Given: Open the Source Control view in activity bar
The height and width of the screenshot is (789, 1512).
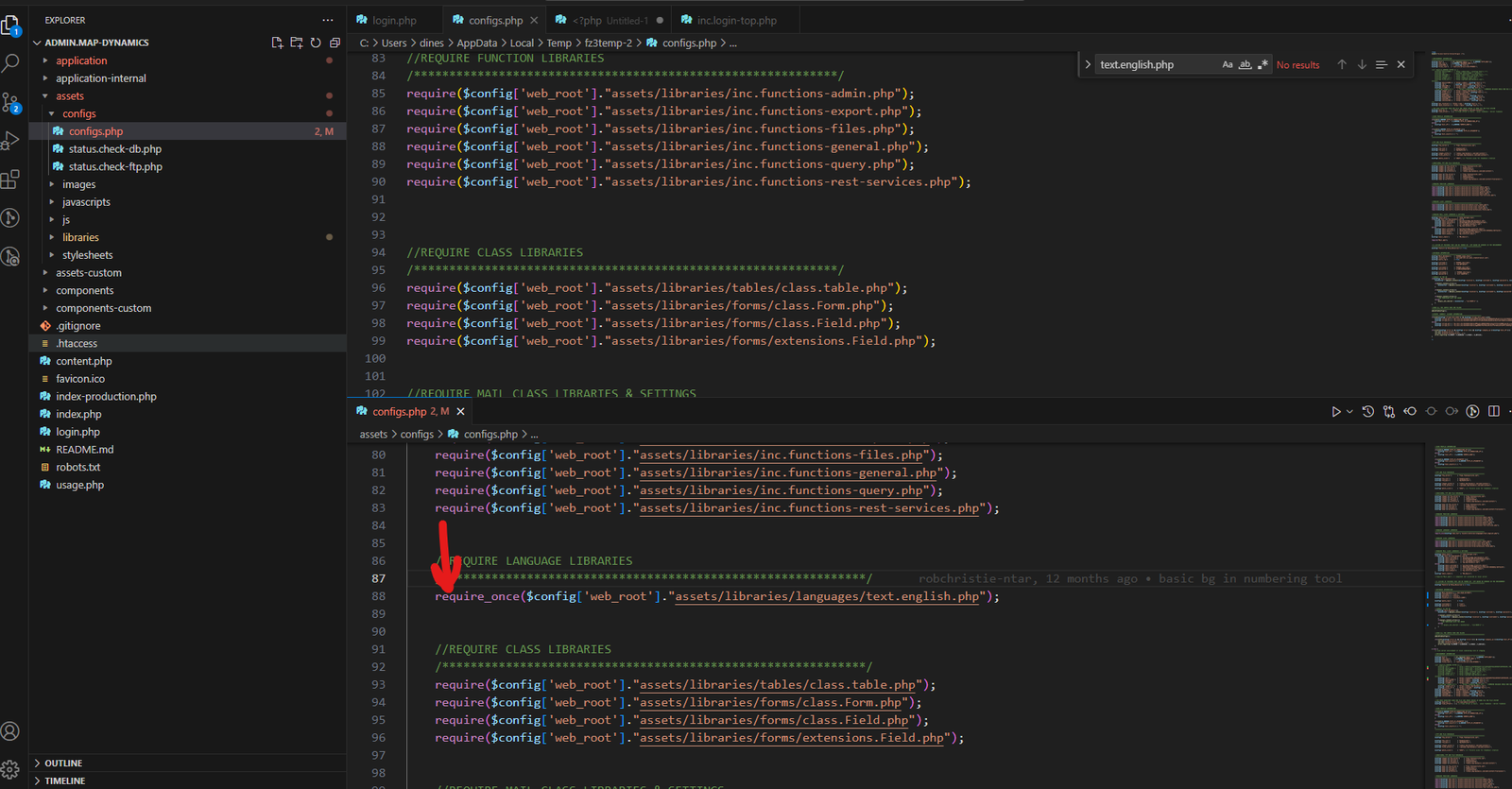Looking at the screenshot, I should point(10,102).
